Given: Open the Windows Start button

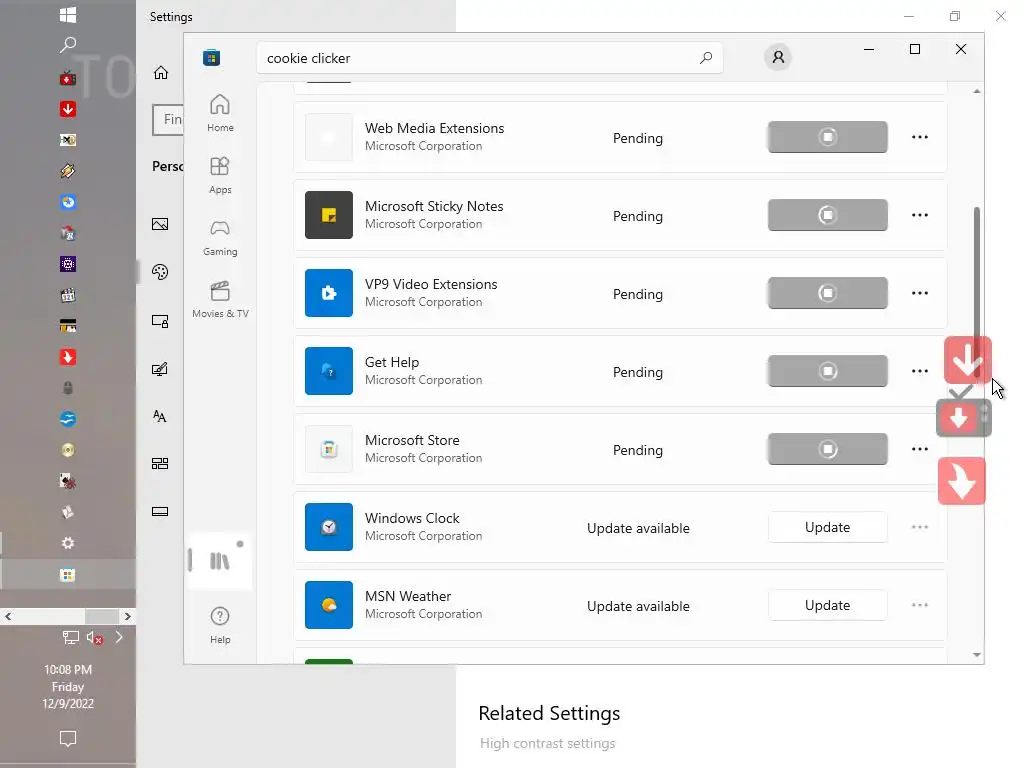Looking at the screenshot, I should [x=68, y=15].
